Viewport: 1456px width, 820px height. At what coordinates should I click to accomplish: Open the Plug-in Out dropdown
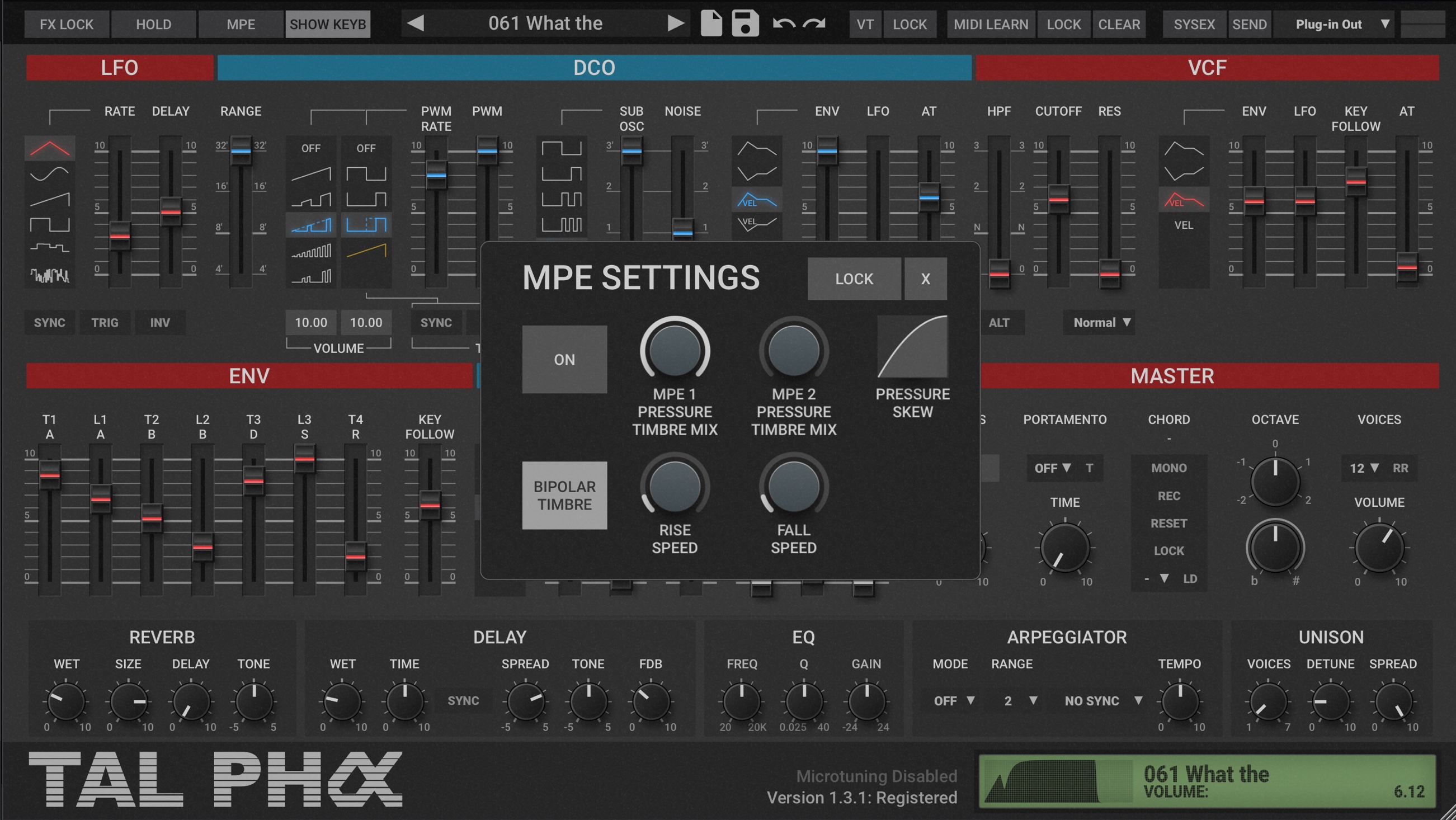1341,24
